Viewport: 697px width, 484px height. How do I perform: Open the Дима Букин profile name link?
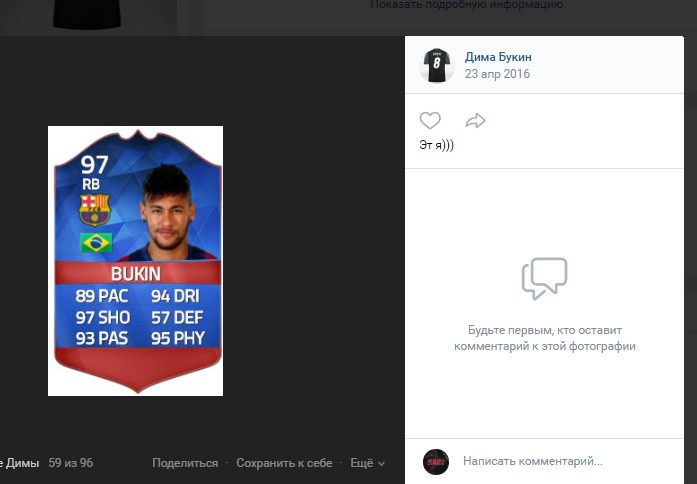498,57
